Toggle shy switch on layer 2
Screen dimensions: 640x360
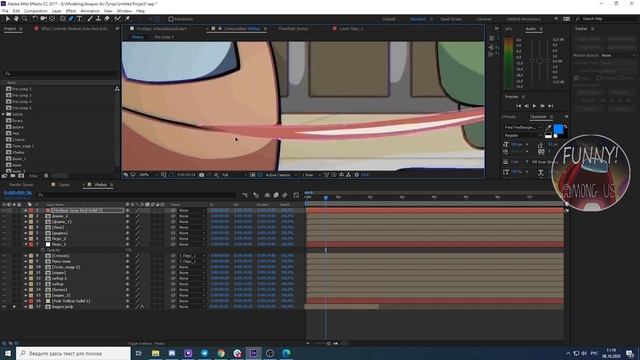click(x=127, y=216)
